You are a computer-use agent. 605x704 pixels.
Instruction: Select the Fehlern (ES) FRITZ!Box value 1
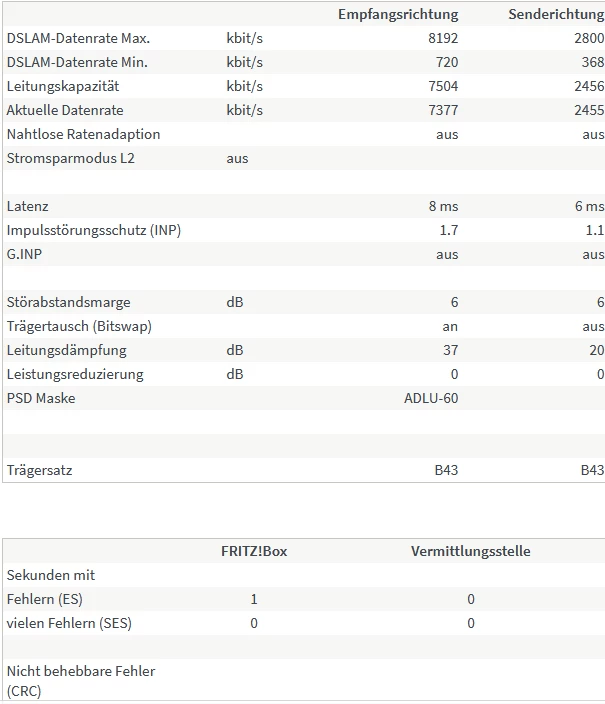254,599
